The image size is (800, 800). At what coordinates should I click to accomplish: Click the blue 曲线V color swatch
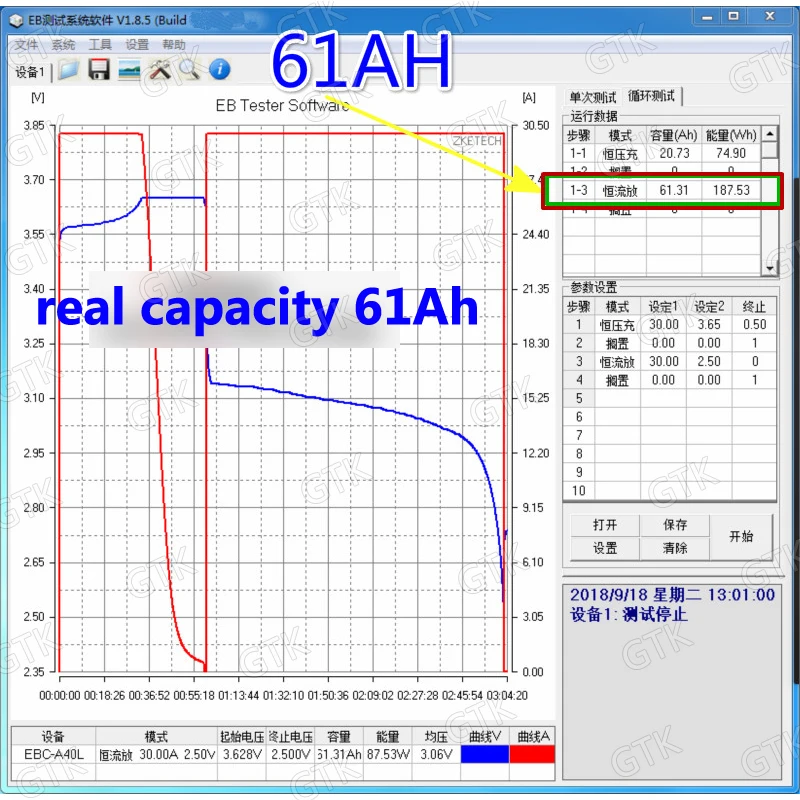point(484,754)
